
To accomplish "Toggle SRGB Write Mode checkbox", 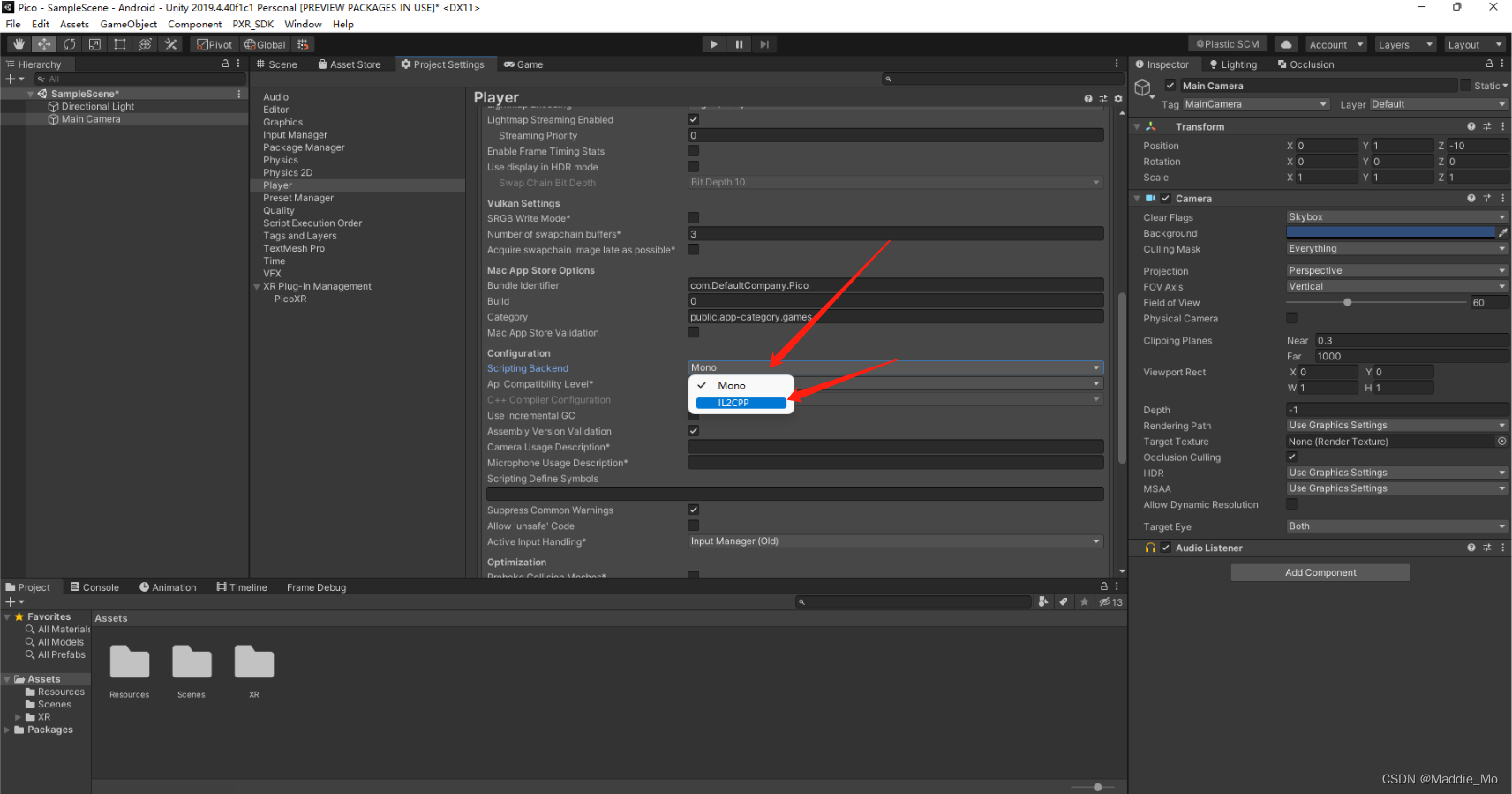I will click(694, 217).
